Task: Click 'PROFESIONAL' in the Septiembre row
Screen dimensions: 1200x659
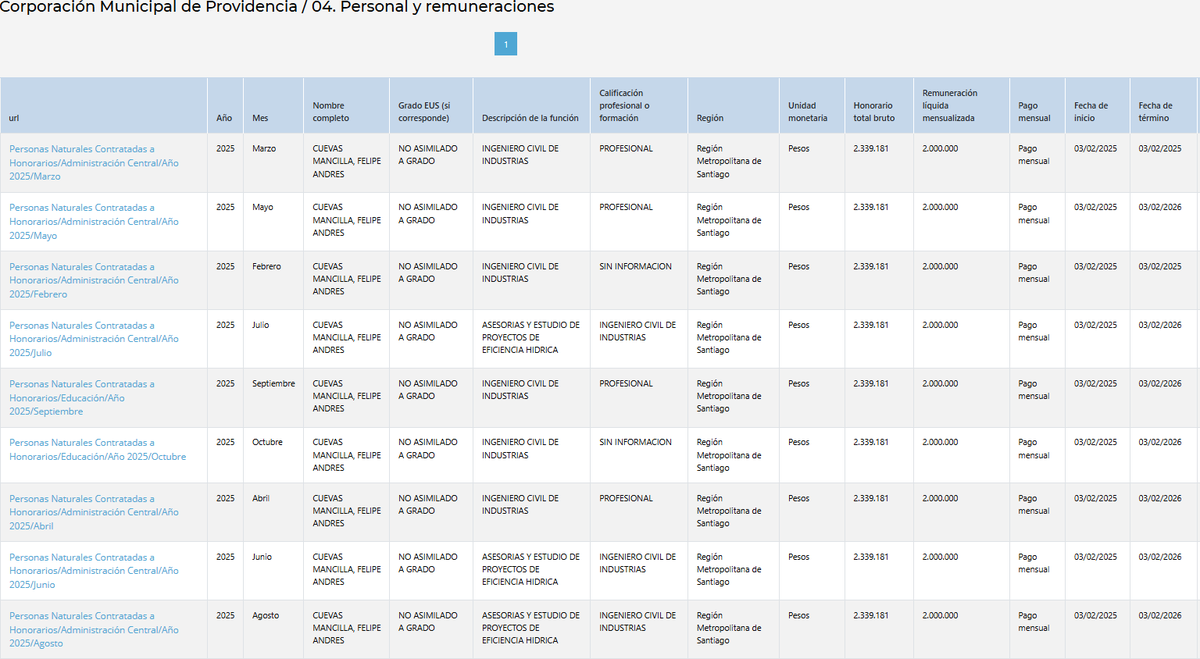Action: click(x=626, y=383)
